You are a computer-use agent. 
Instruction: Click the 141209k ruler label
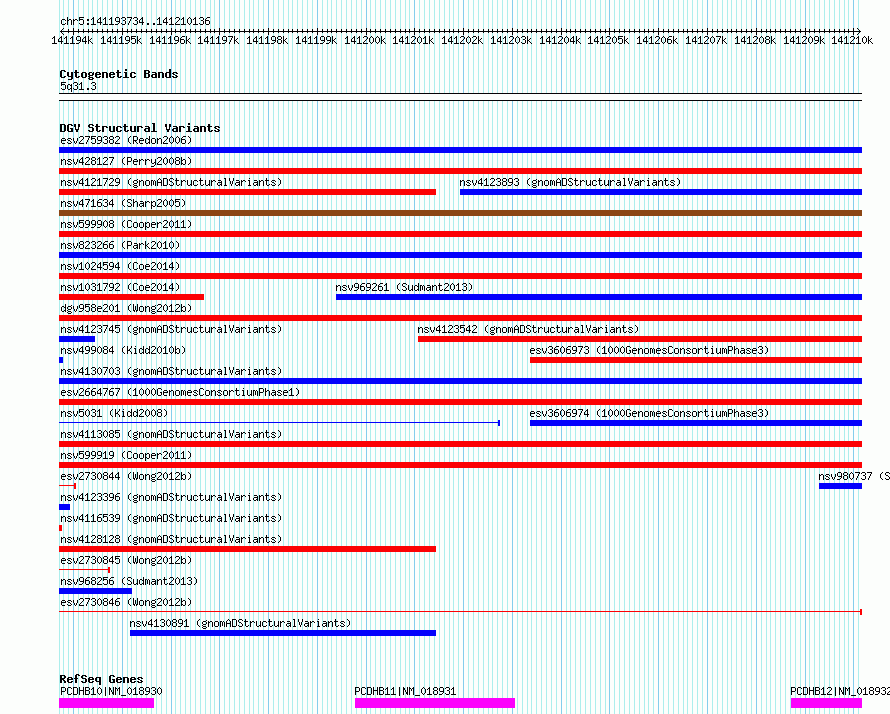[x=804, y=40]
